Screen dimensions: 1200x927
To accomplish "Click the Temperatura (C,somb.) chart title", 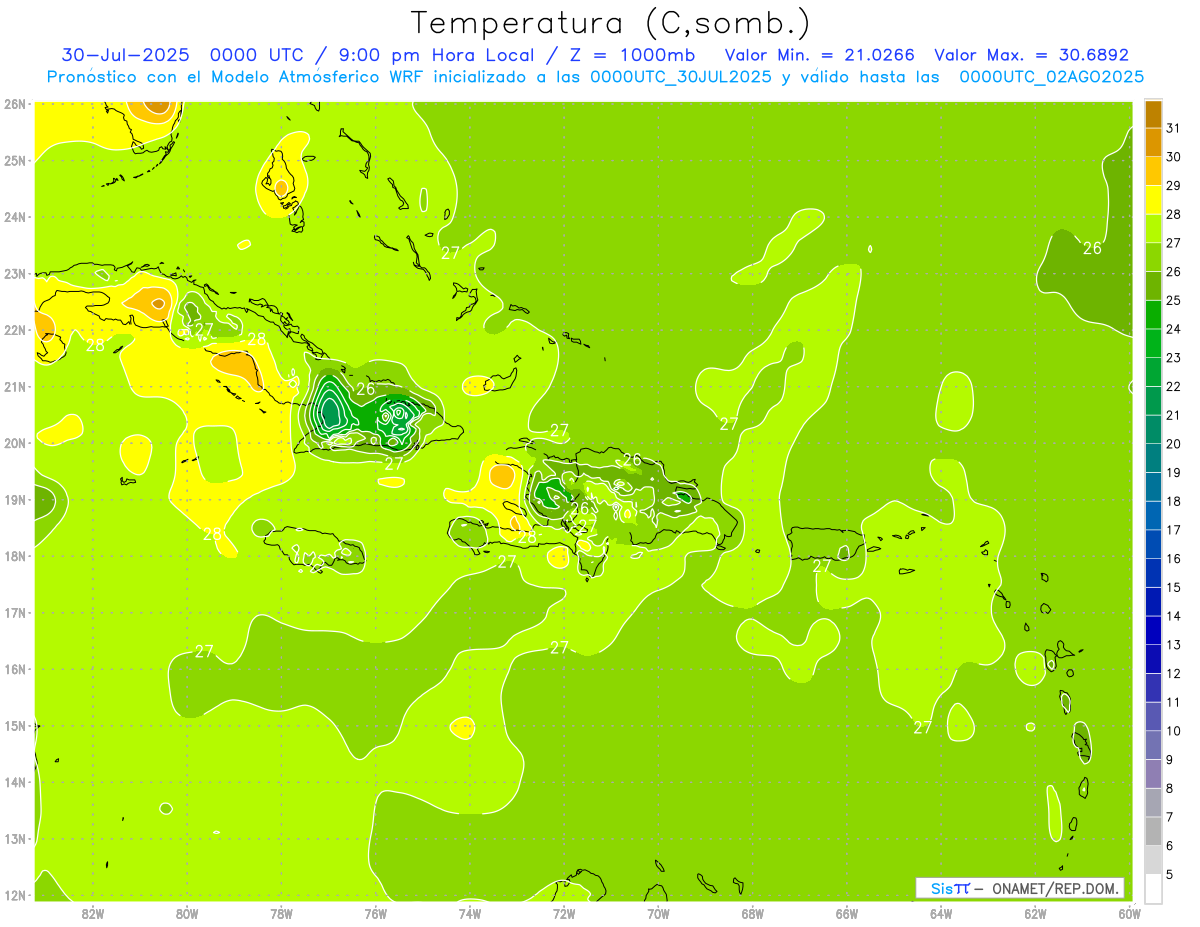I will tap(611, 22).
